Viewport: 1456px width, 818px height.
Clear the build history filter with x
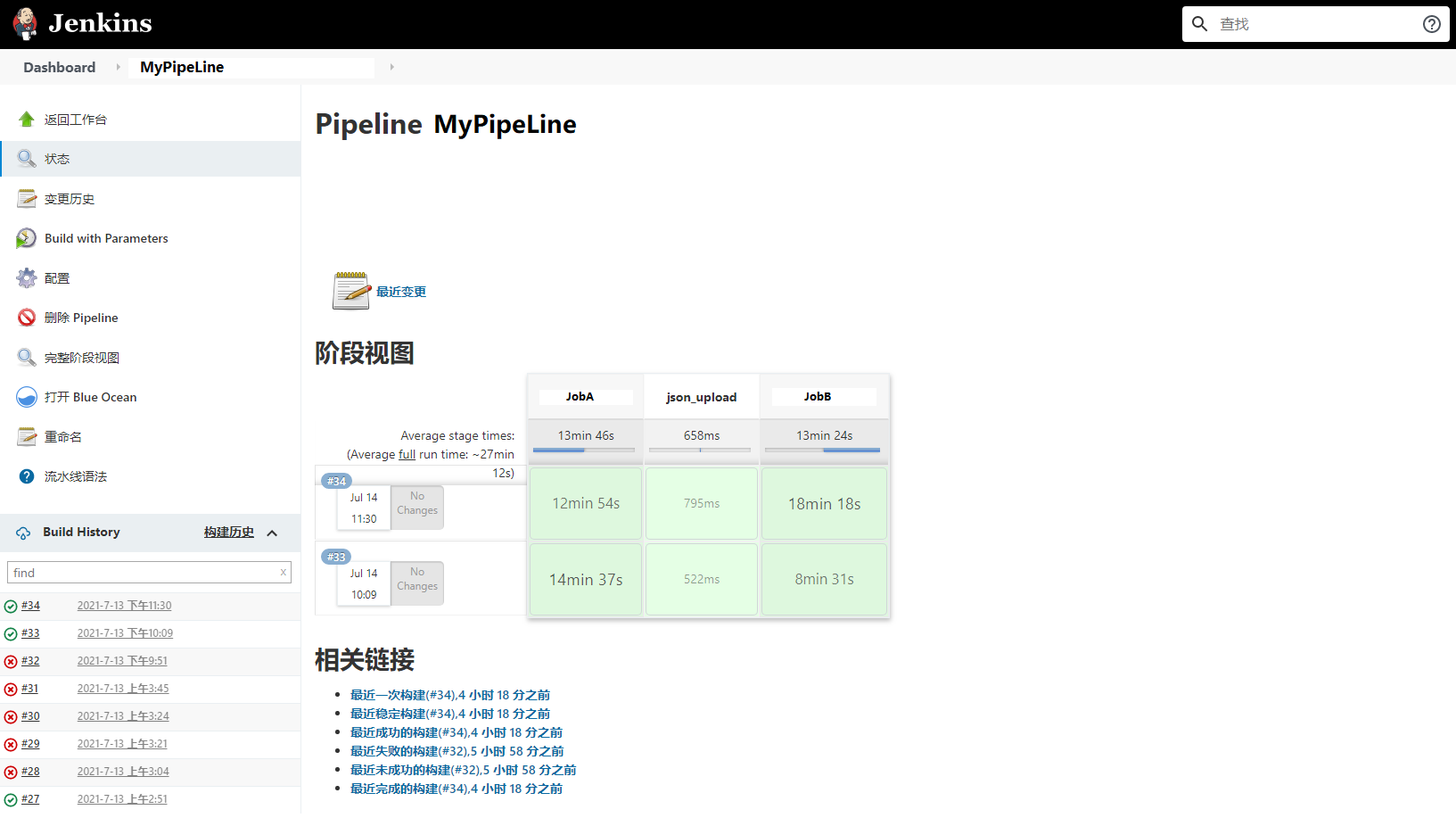point(284,572)
